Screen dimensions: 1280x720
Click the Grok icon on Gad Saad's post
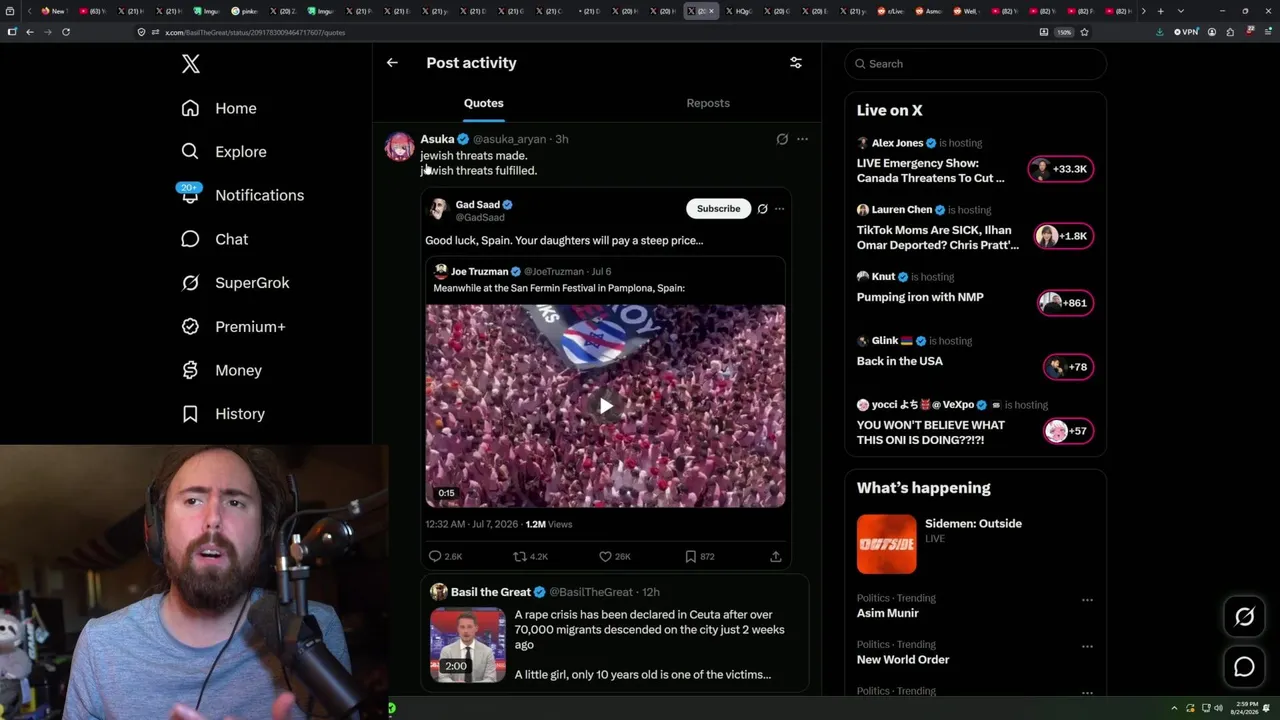(x=762, y=209)
